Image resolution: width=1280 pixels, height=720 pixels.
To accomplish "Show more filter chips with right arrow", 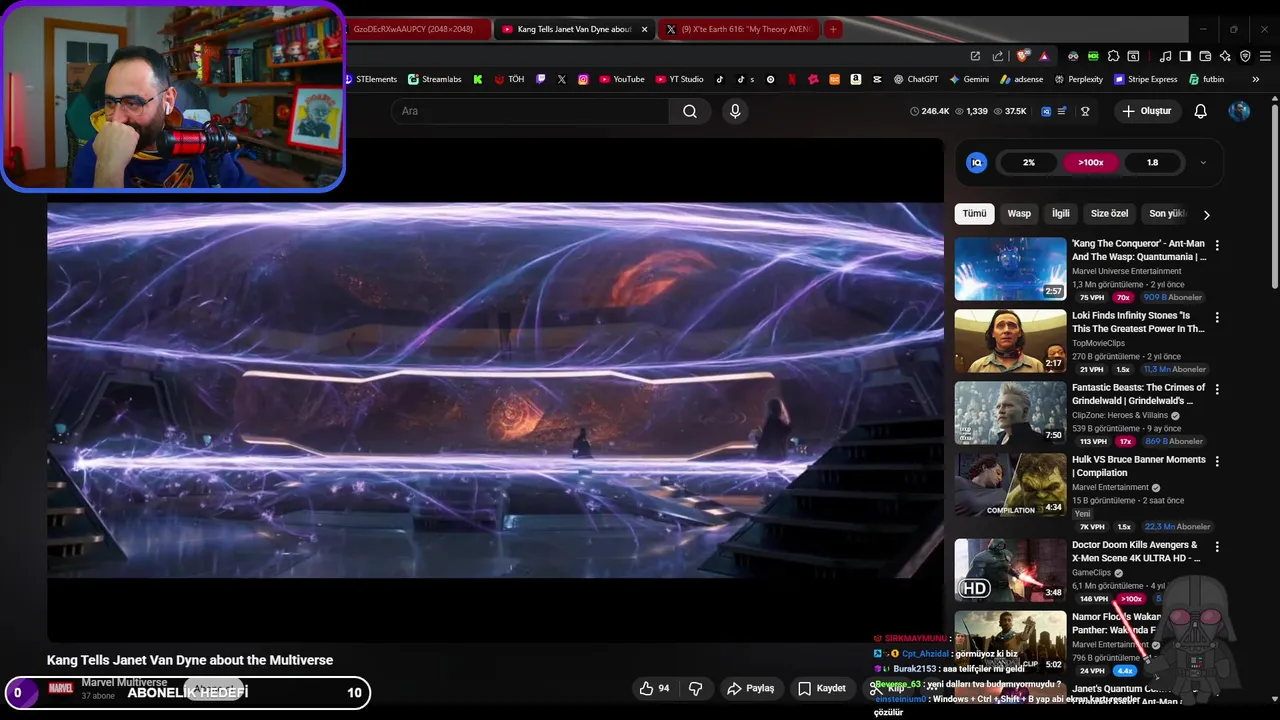I will tap(1206, 214).
